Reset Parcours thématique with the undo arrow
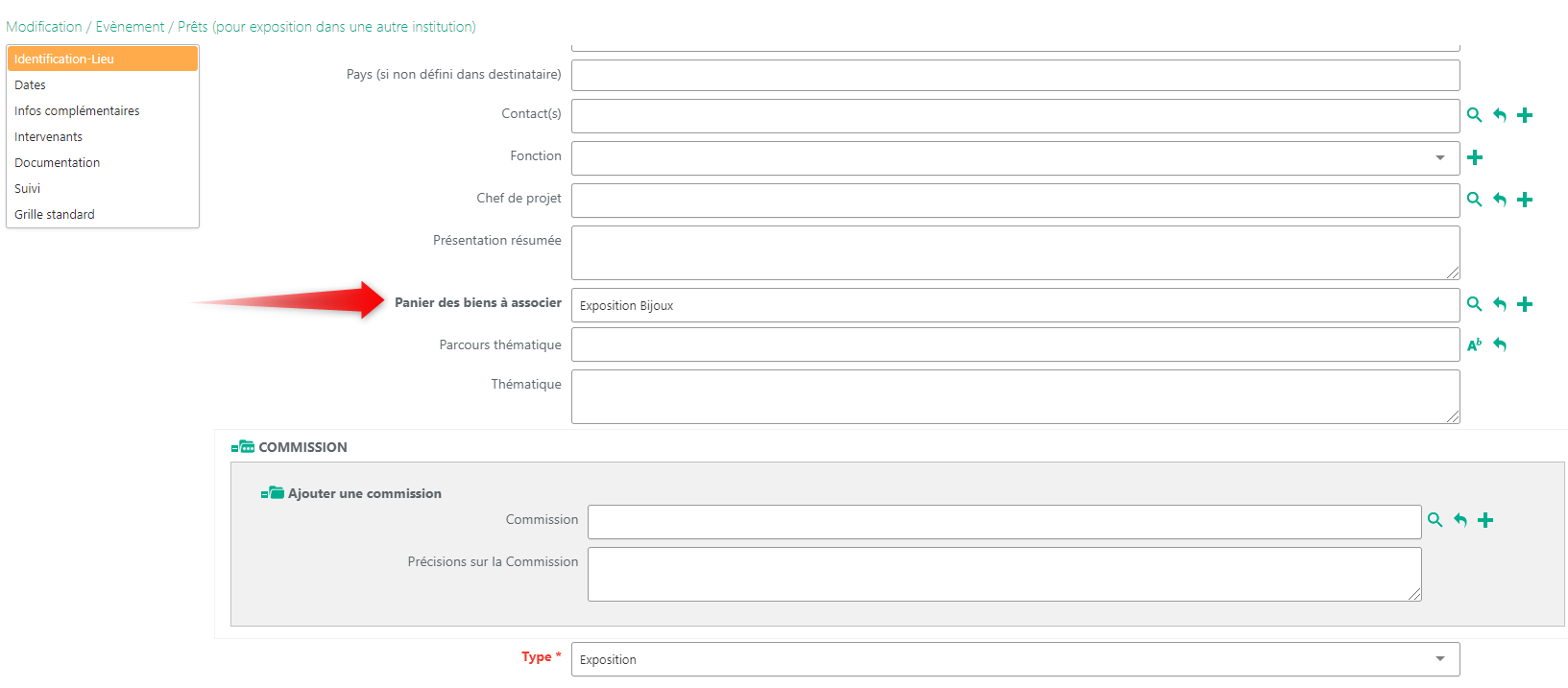 click(1500, 344)
